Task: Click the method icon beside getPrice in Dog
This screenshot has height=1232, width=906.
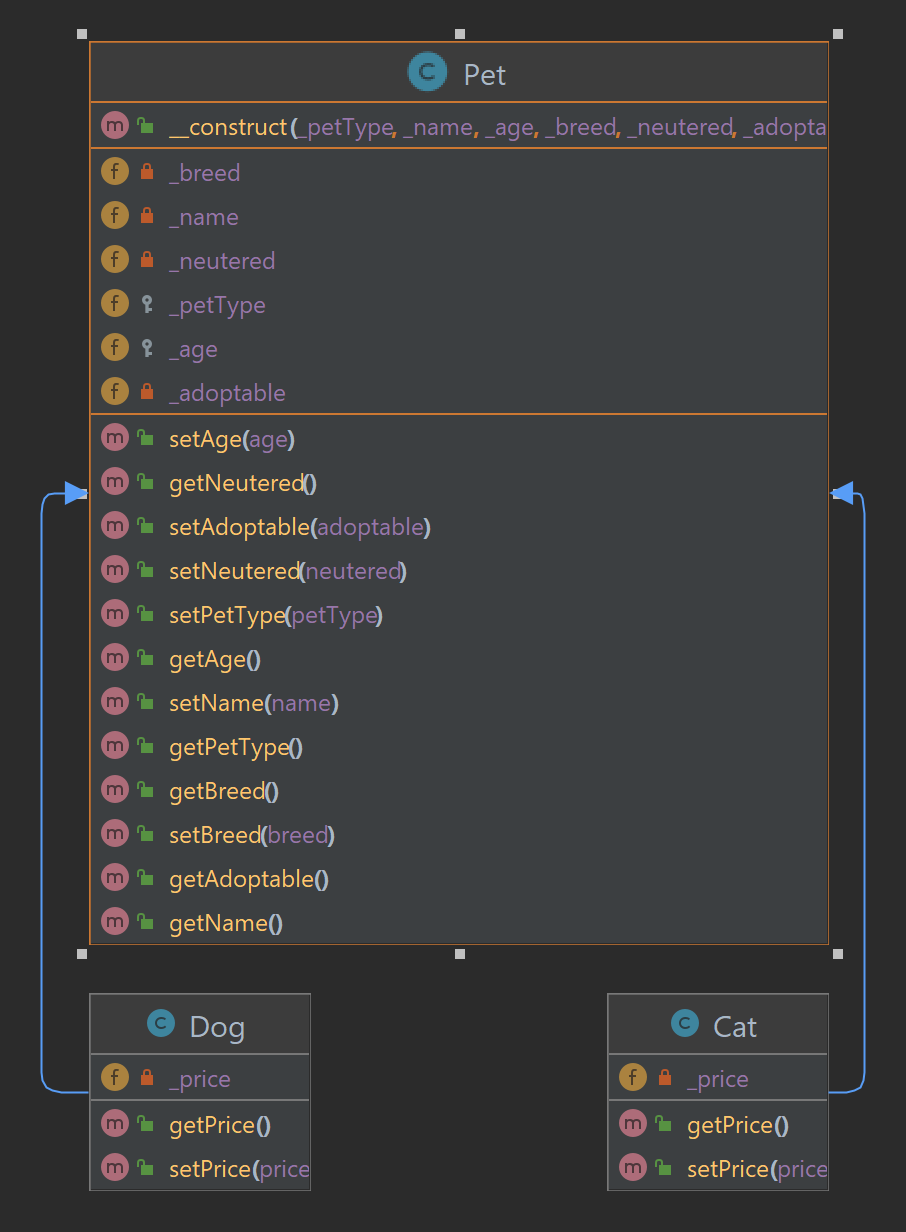Action: (x=116, y=1124)
